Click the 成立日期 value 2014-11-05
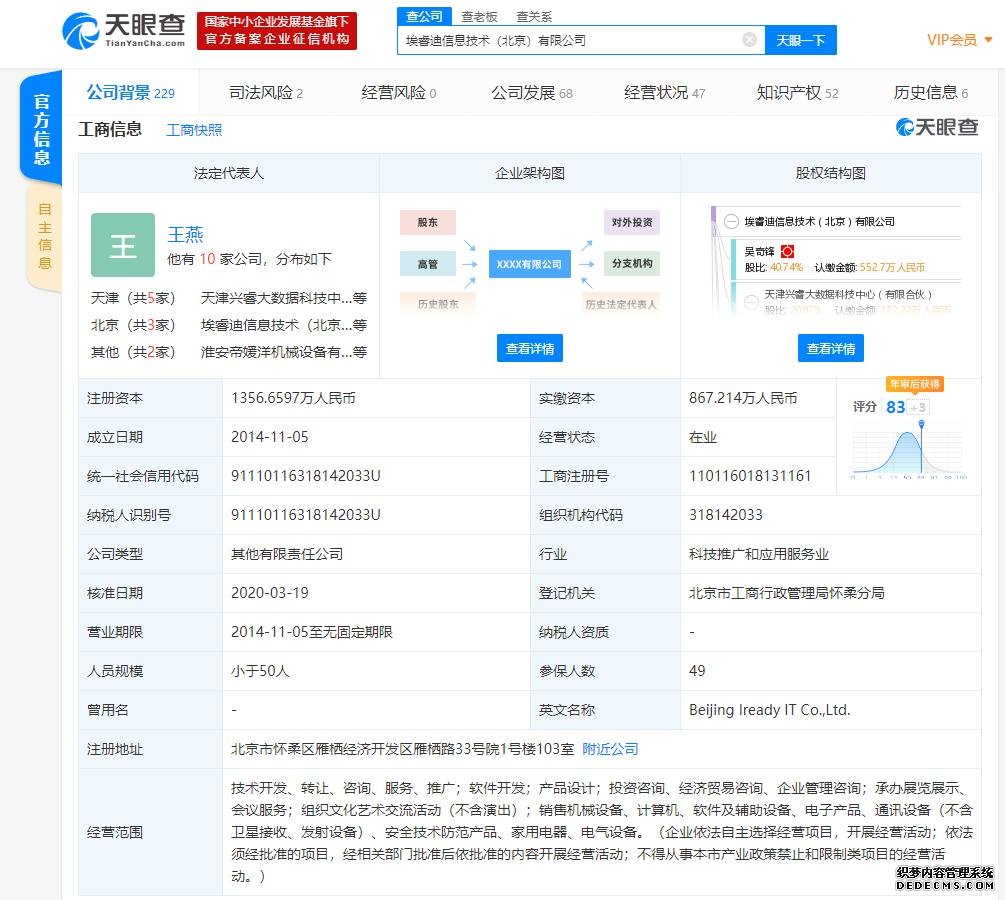The height and width of the screenshot is (900, 1005). (270, 437)
